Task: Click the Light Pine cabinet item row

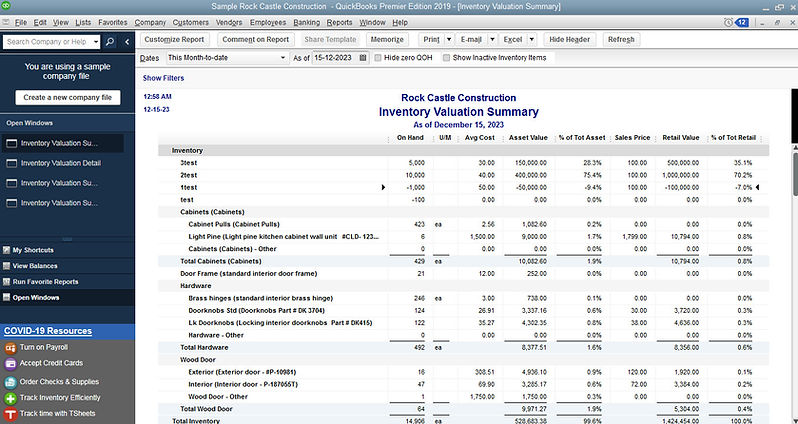Action: (x=463, y=237)
